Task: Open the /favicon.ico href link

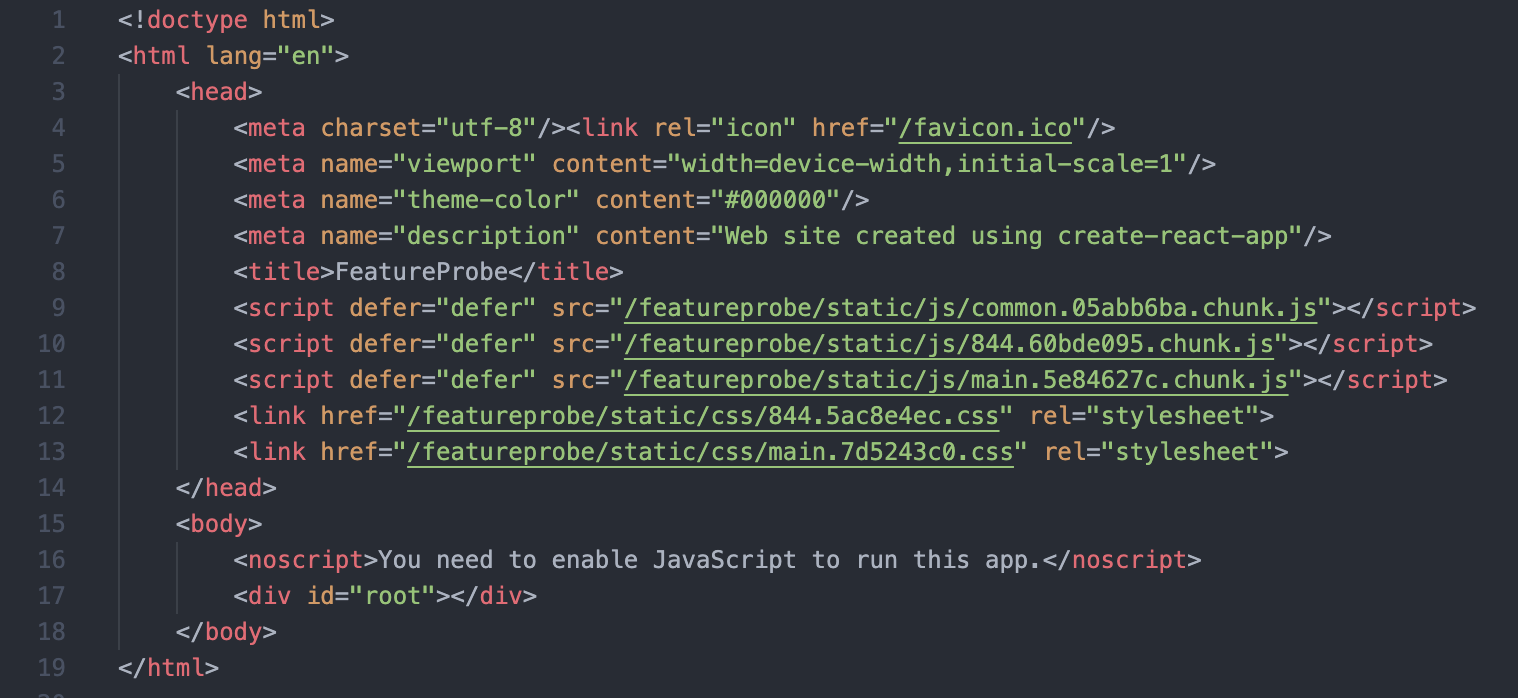Action: pyautogui.click(x=991, y=128)
